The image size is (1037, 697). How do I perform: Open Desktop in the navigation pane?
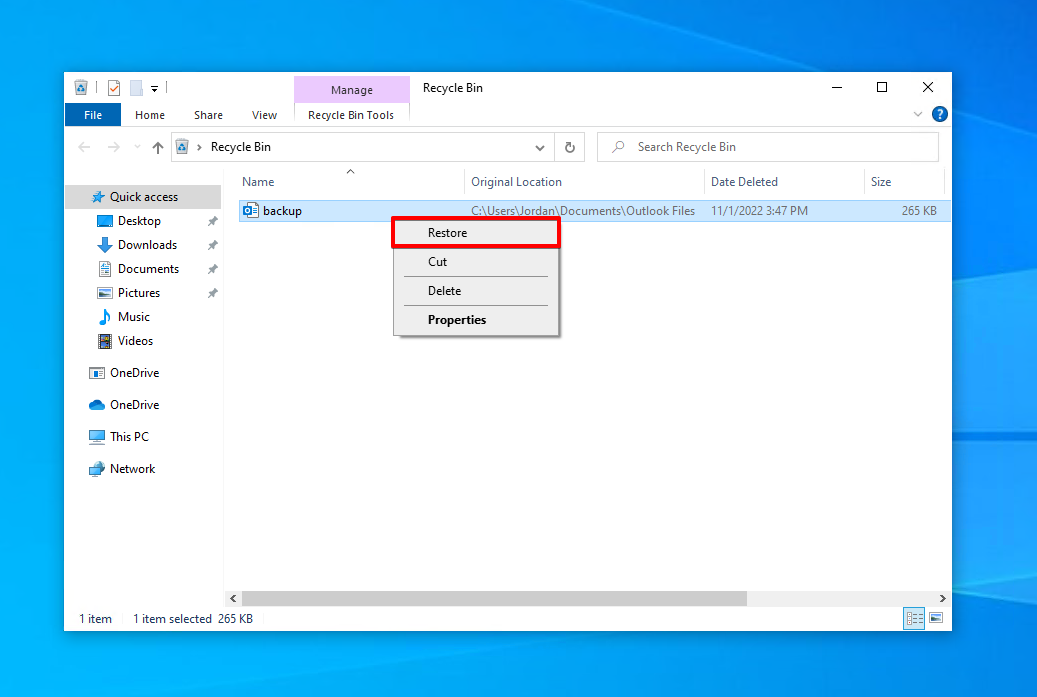coord(139,221)
